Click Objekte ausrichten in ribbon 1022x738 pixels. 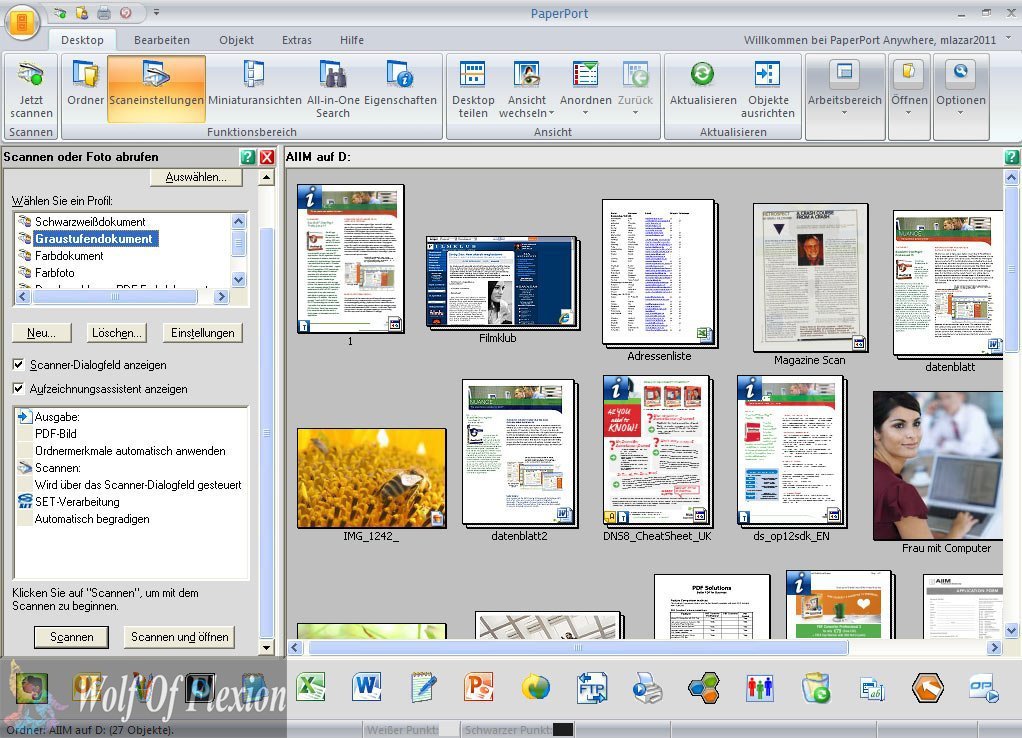tap(768, 89)
